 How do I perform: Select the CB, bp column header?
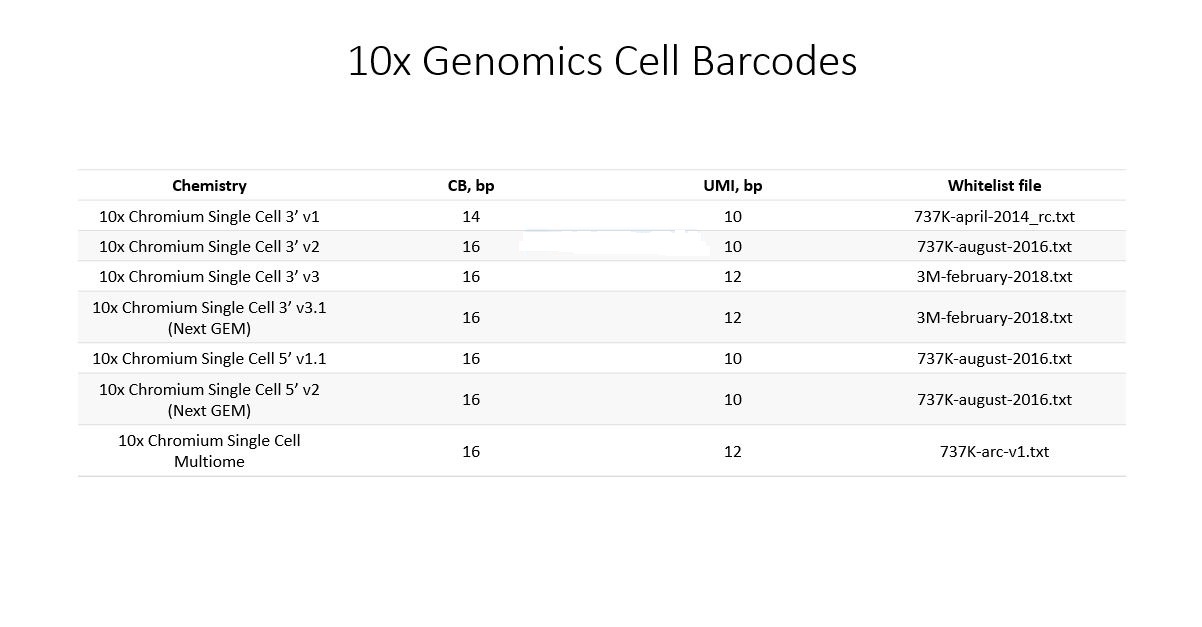pyautogui.click(x=471, y=185)
